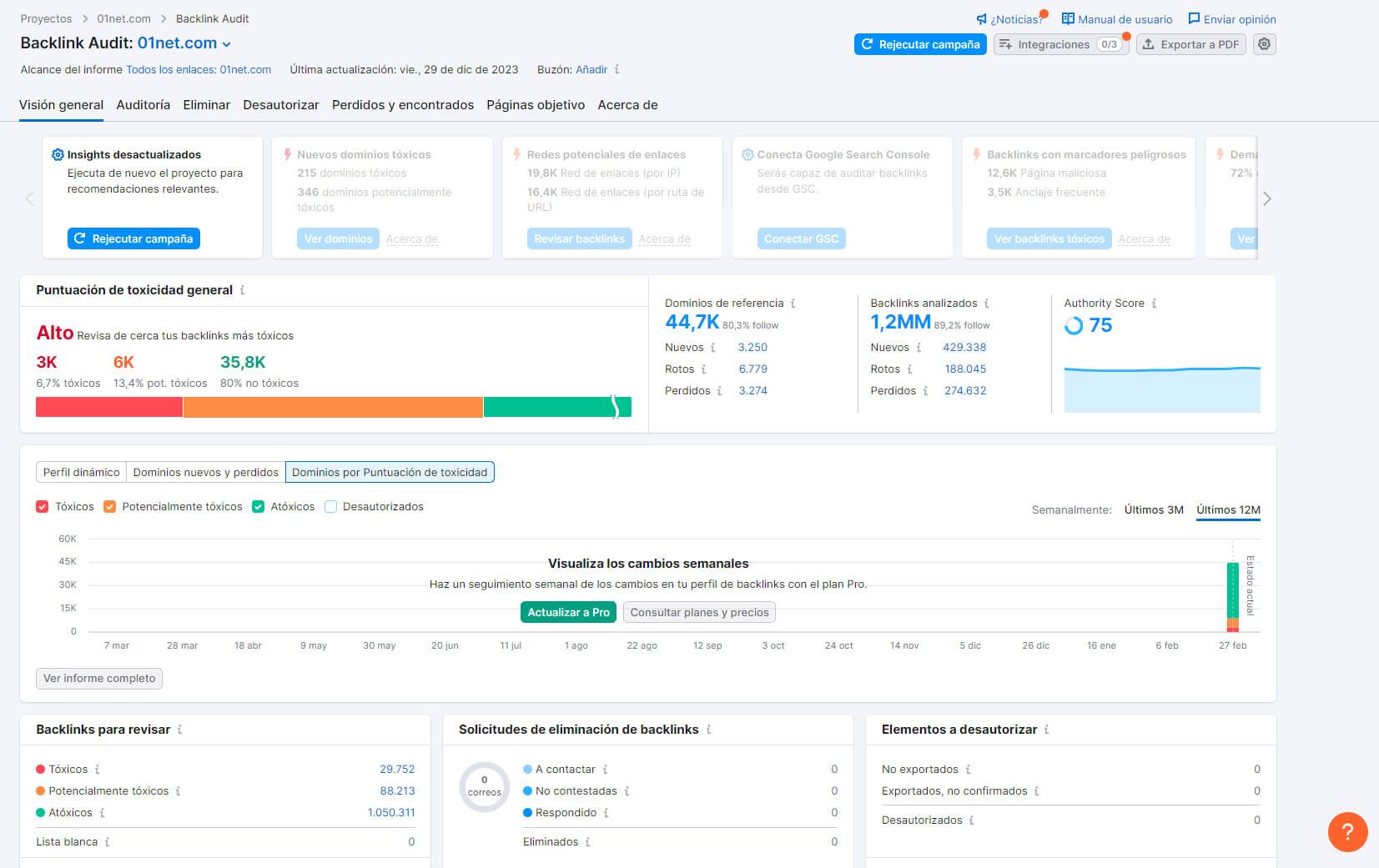Uncheck the Tóxicos checkbox
This screenshot has width=1379, height=868.
tap(43, 507)
